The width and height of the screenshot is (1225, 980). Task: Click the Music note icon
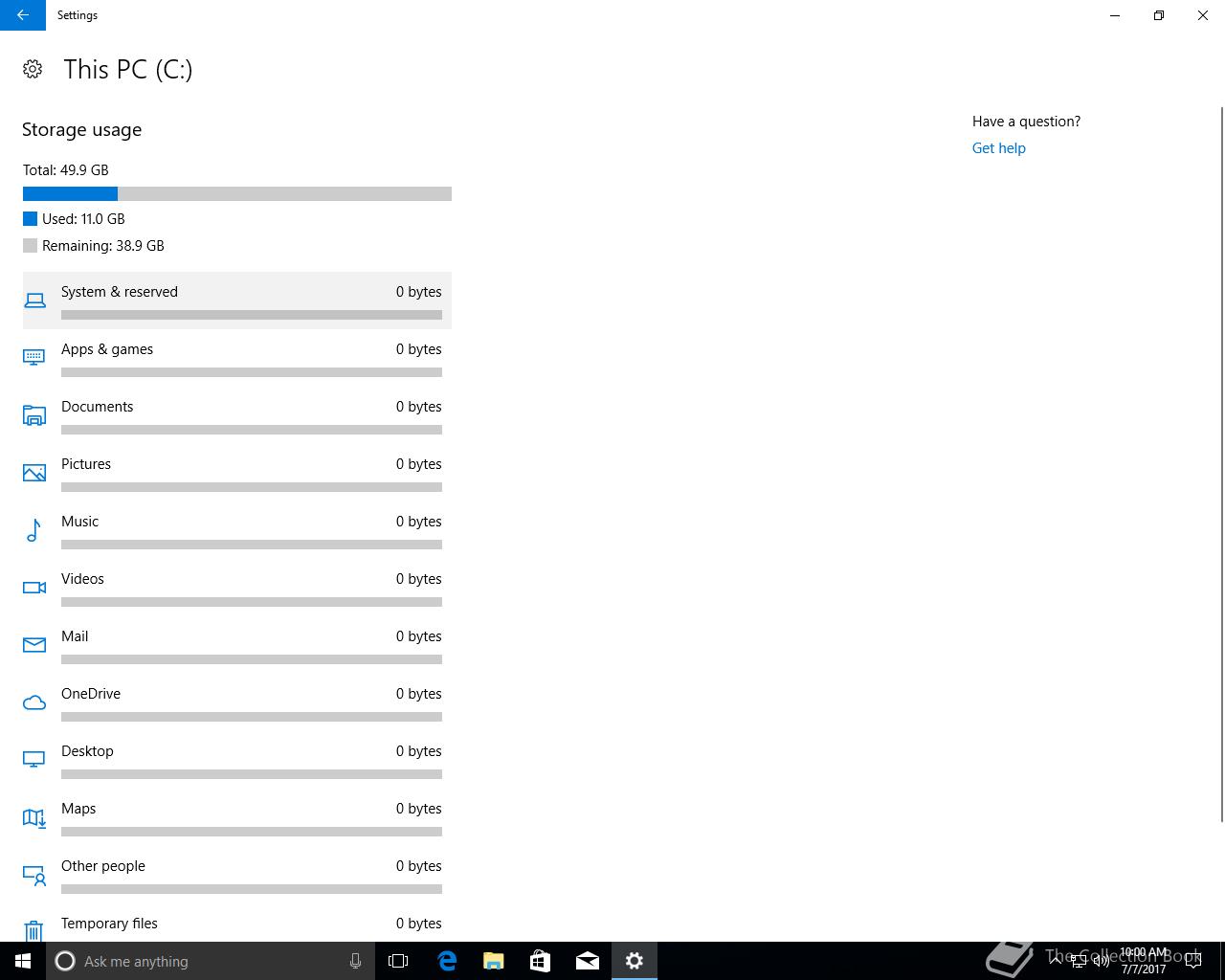(x=34, y=530)
